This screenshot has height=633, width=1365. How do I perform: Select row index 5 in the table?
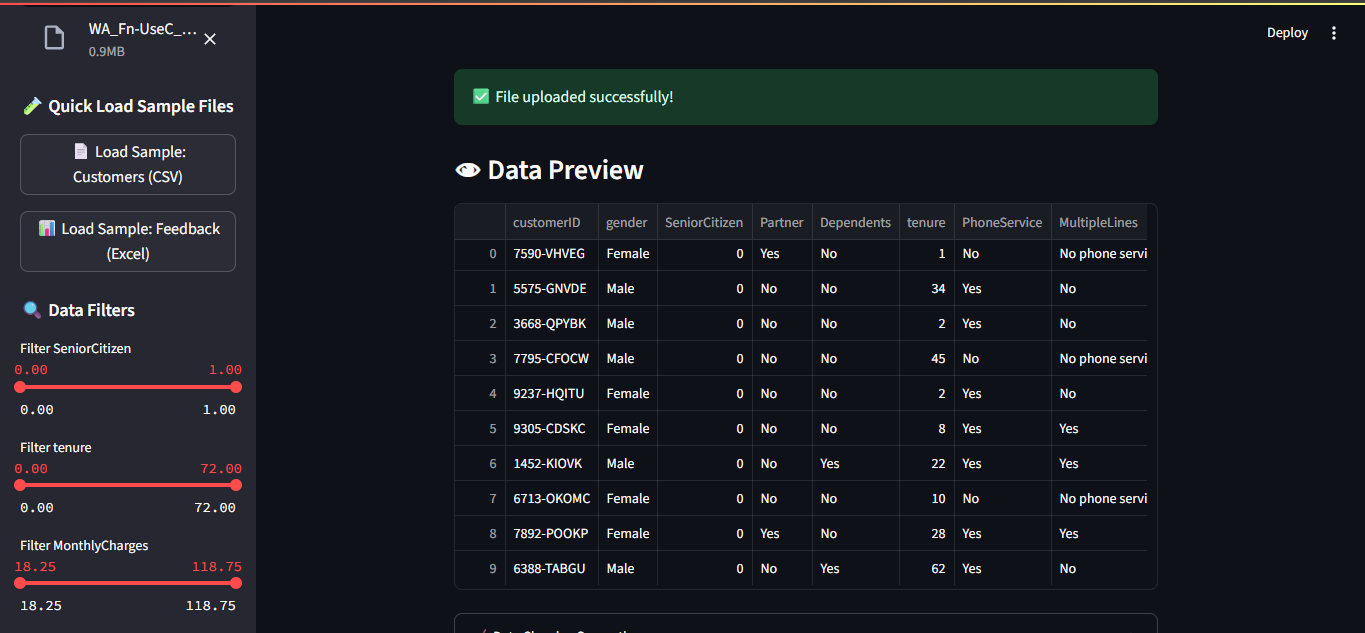[492, 429]
